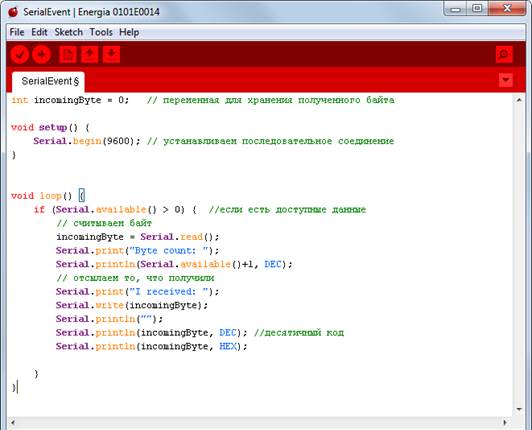Viewport: 532px width, 430px height.
Task: Select the SerialEvent tab
Action: click(49, 82)
